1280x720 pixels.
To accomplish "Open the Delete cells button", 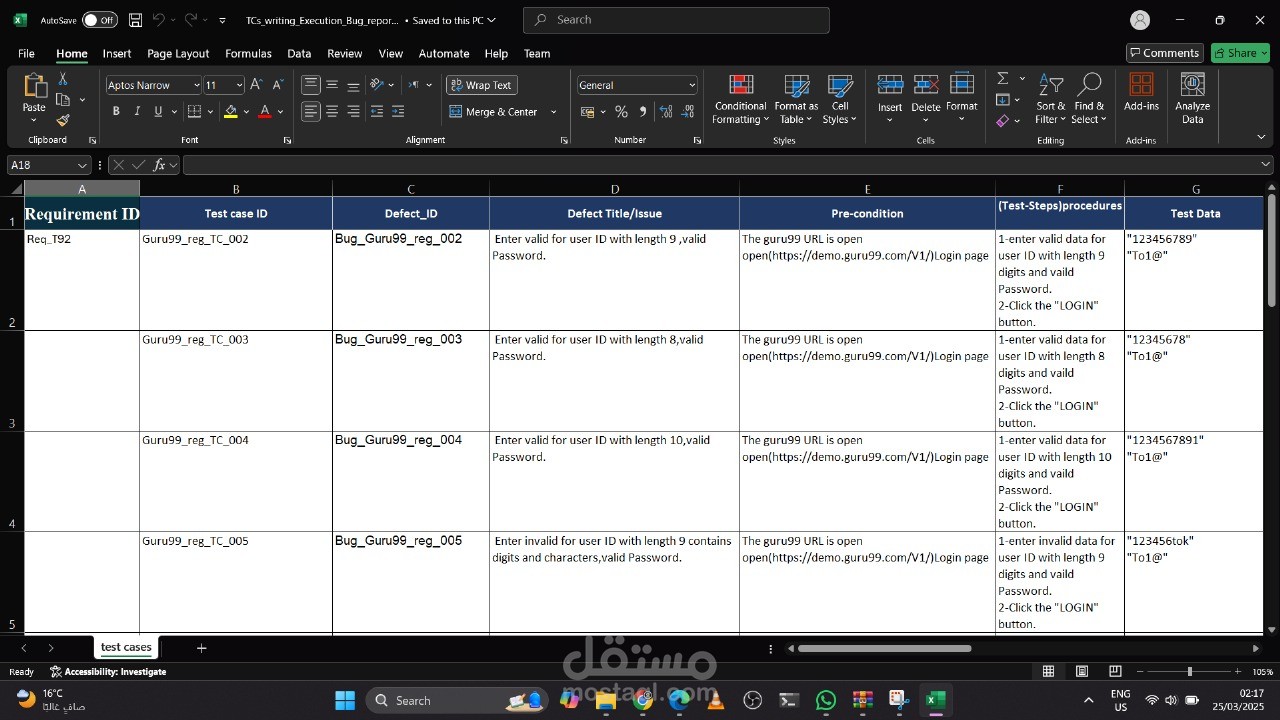I will pos(926,98).
